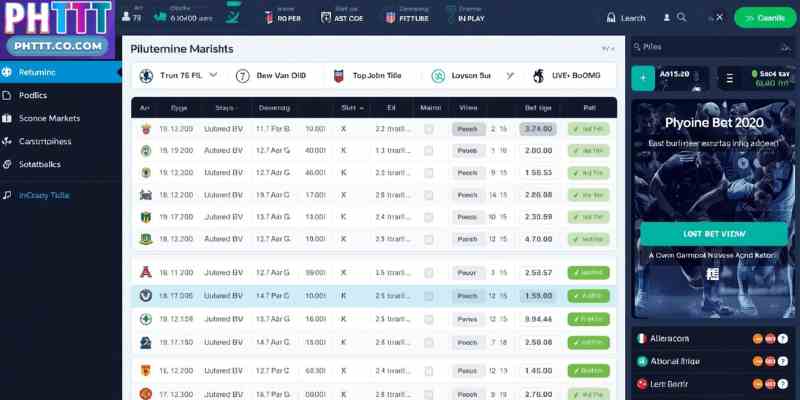Click the Podlics sidebar icon
Image resolution: width=800 pixels, height=400 pixels.
click(x=7, y=95)
